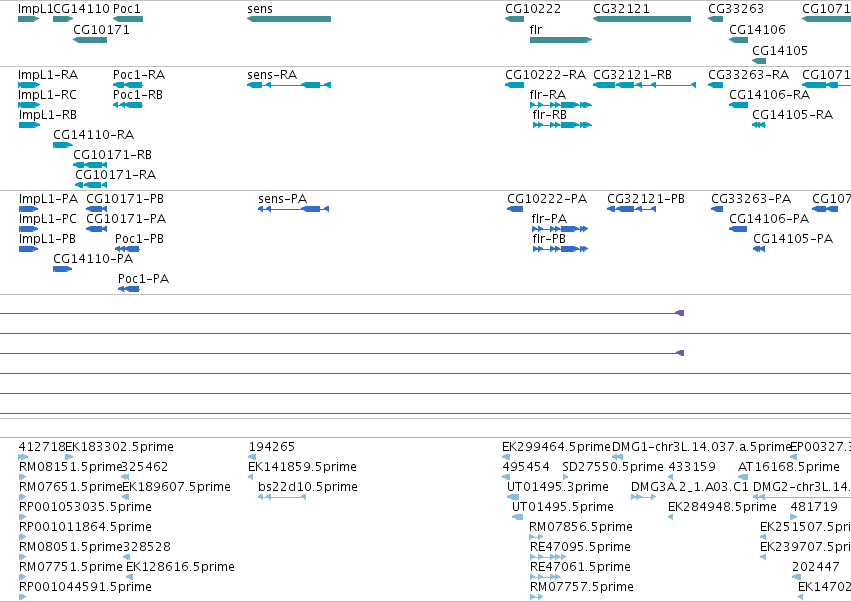Open EST RP001053035.5prime
Screen dimensions: 851x602
[85, 507]
